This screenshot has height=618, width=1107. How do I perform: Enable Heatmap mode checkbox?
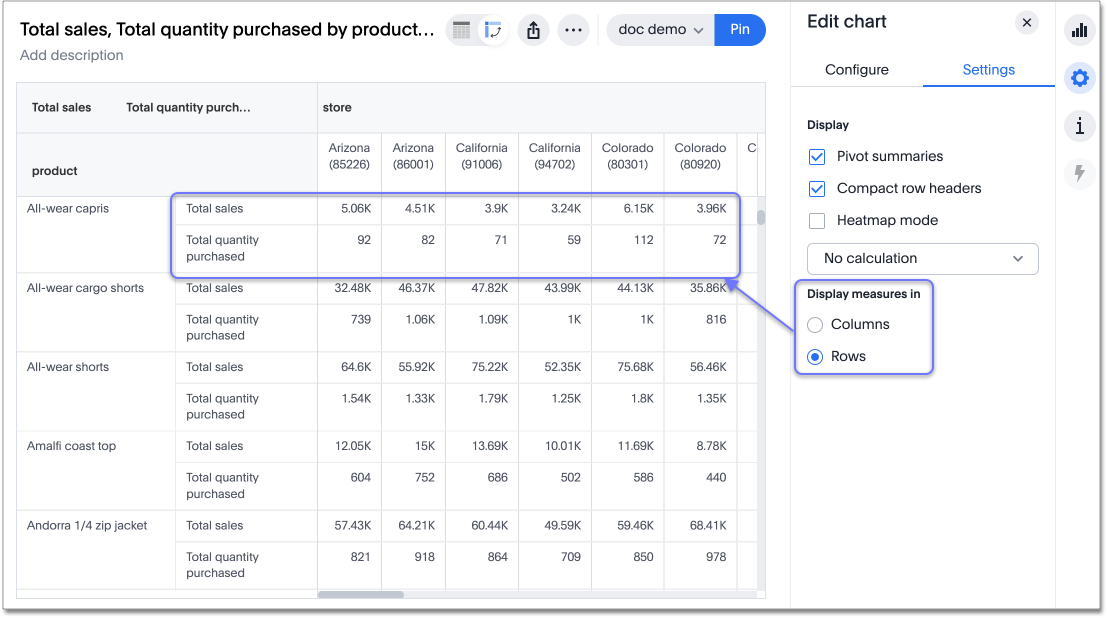817,221
